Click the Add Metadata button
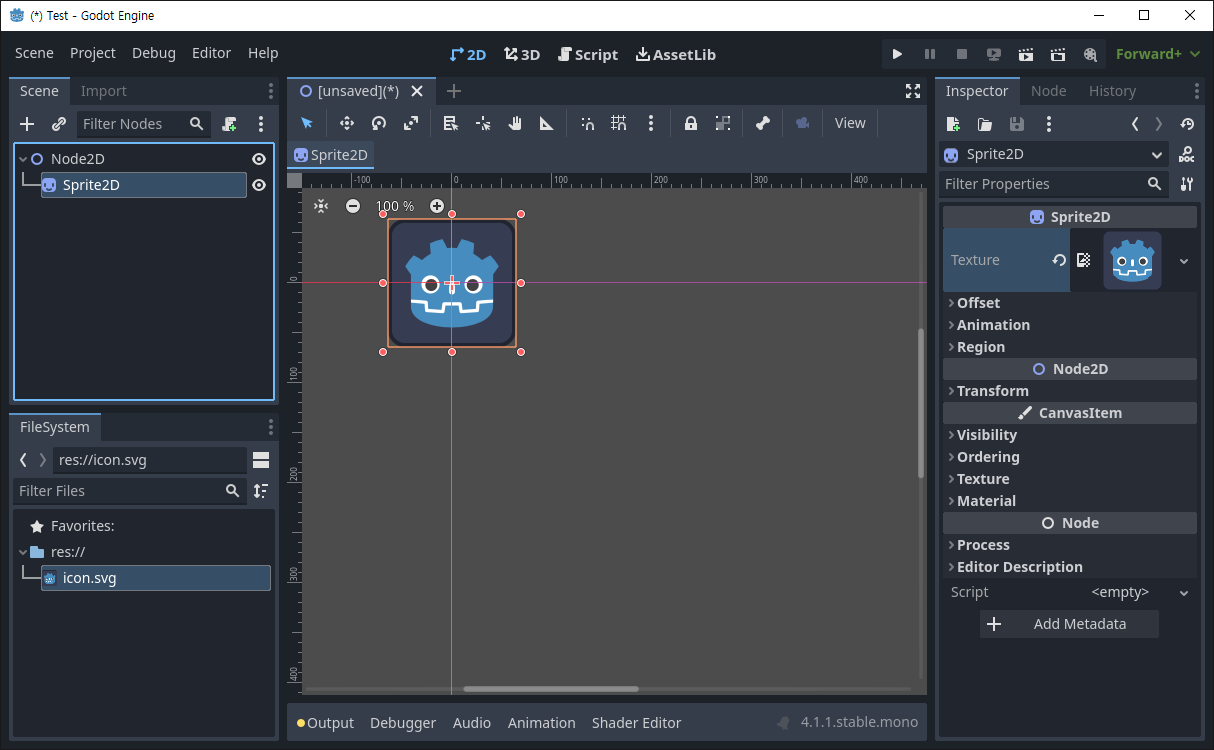1214x750 pixels. [1069, 624]
